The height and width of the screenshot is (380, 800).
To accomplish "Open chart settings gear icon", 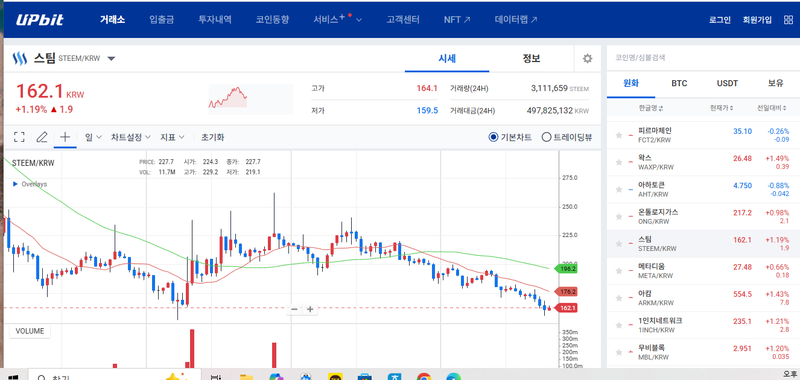I will coord(587,59).
